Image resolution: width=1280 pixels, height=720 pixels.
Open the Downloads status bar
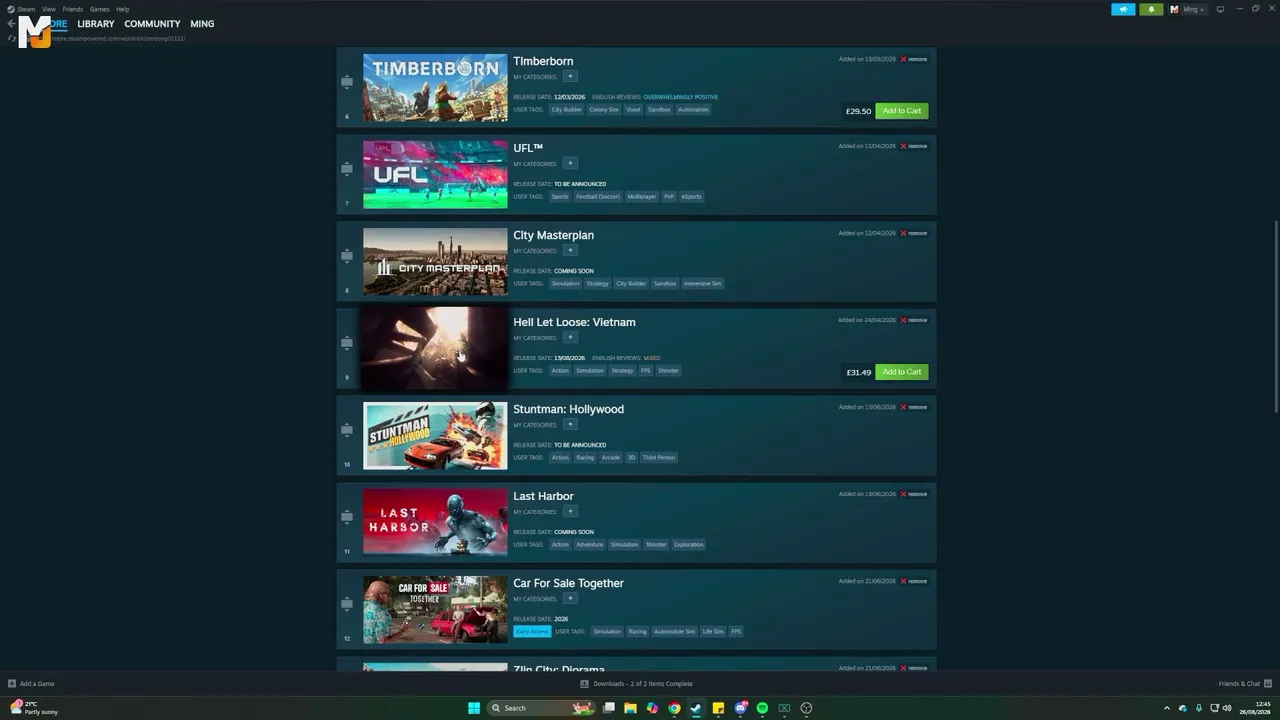coord(637,684)
